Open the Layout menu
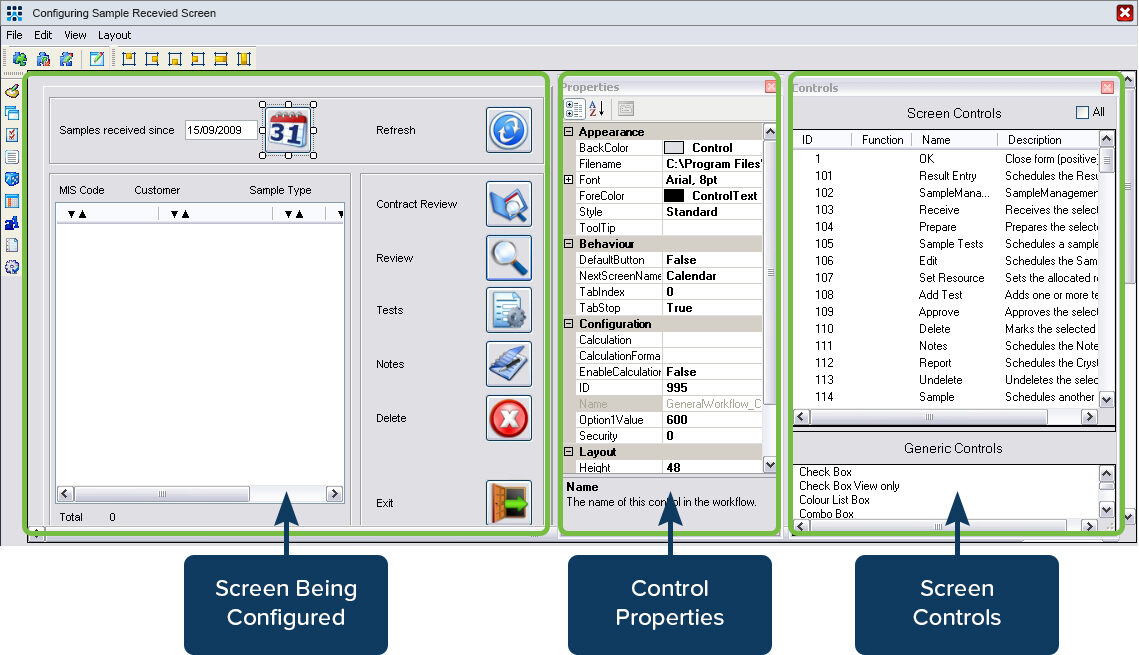This screenshot has width=1139, height=655. tap(113, 34)
